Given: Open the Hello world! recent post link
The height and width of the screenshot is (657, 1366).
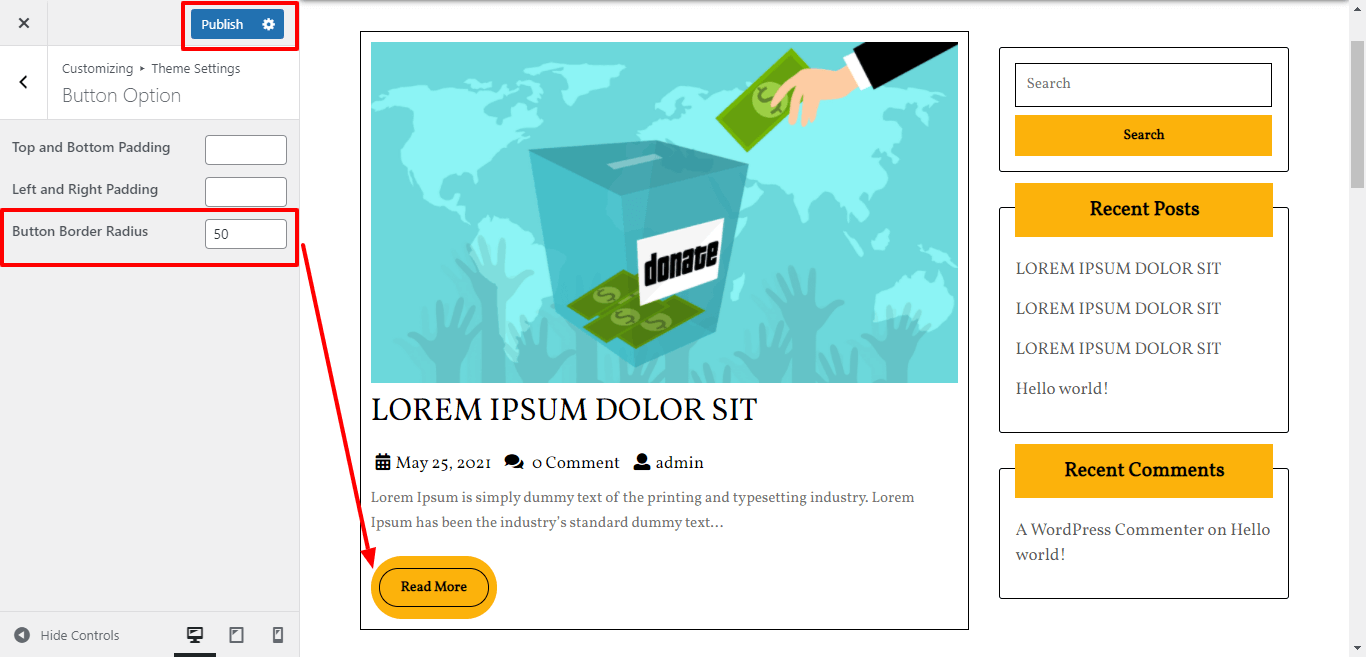Looking at the screenshot, I should [x=1062, y=388].
